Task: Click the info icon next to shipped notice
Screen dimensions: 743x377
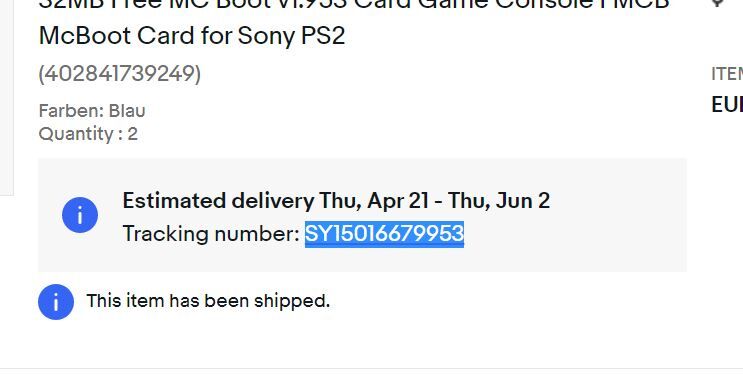Action: (56, 302)
